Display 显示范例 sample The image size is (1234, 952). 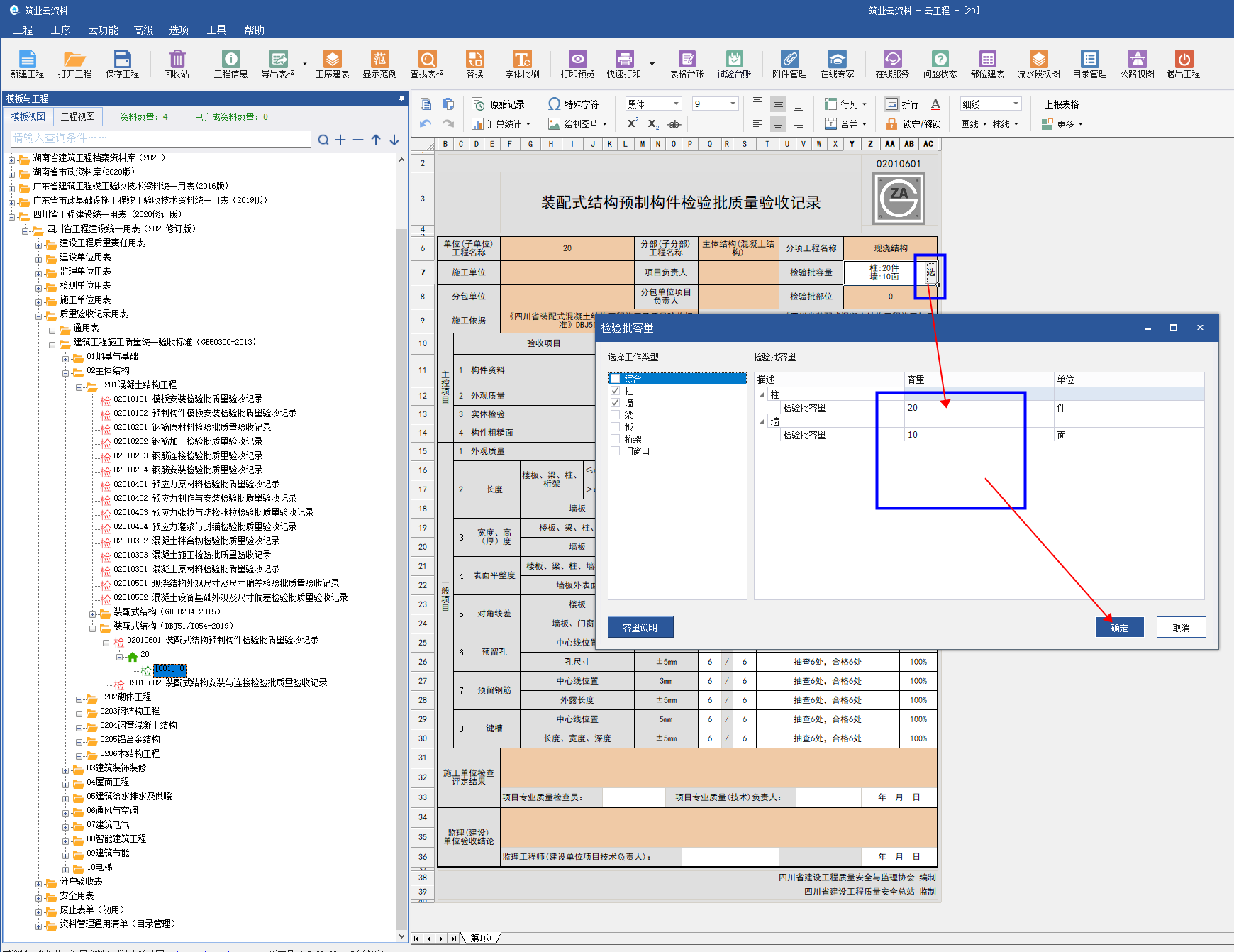click(x=379, y=65)
